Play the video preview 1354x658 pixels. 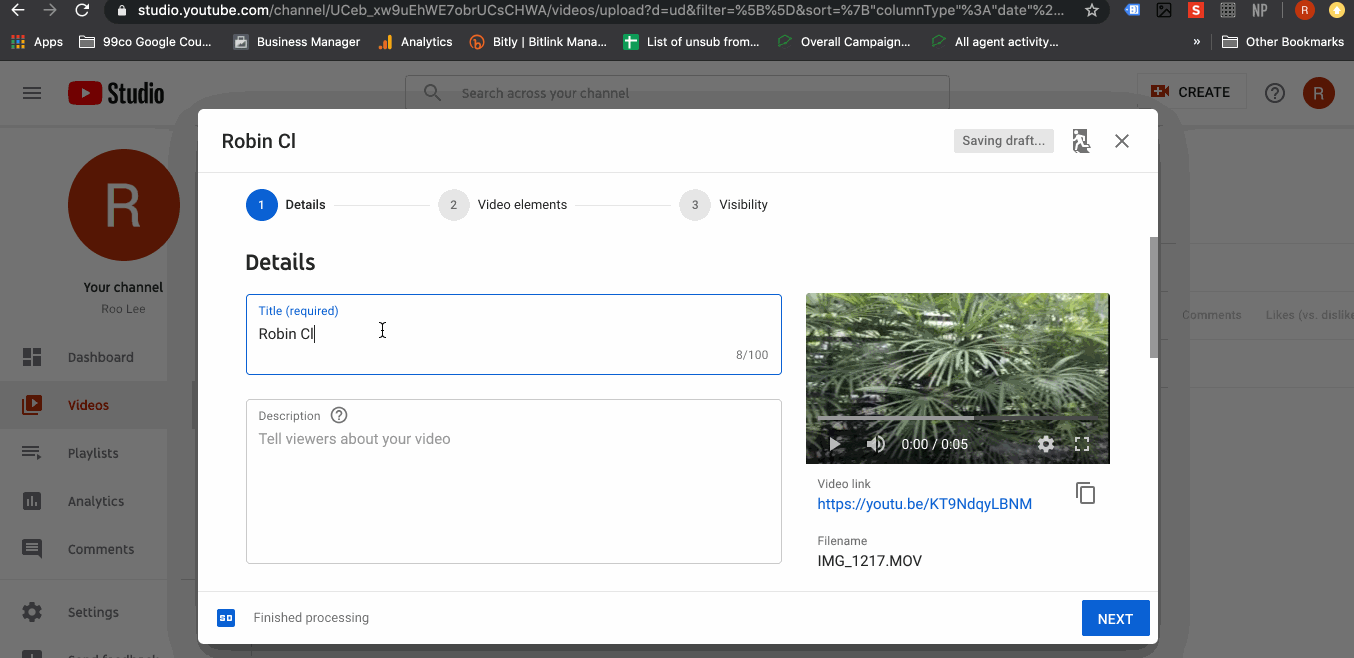pyautogui.click(x=835, y=444)
